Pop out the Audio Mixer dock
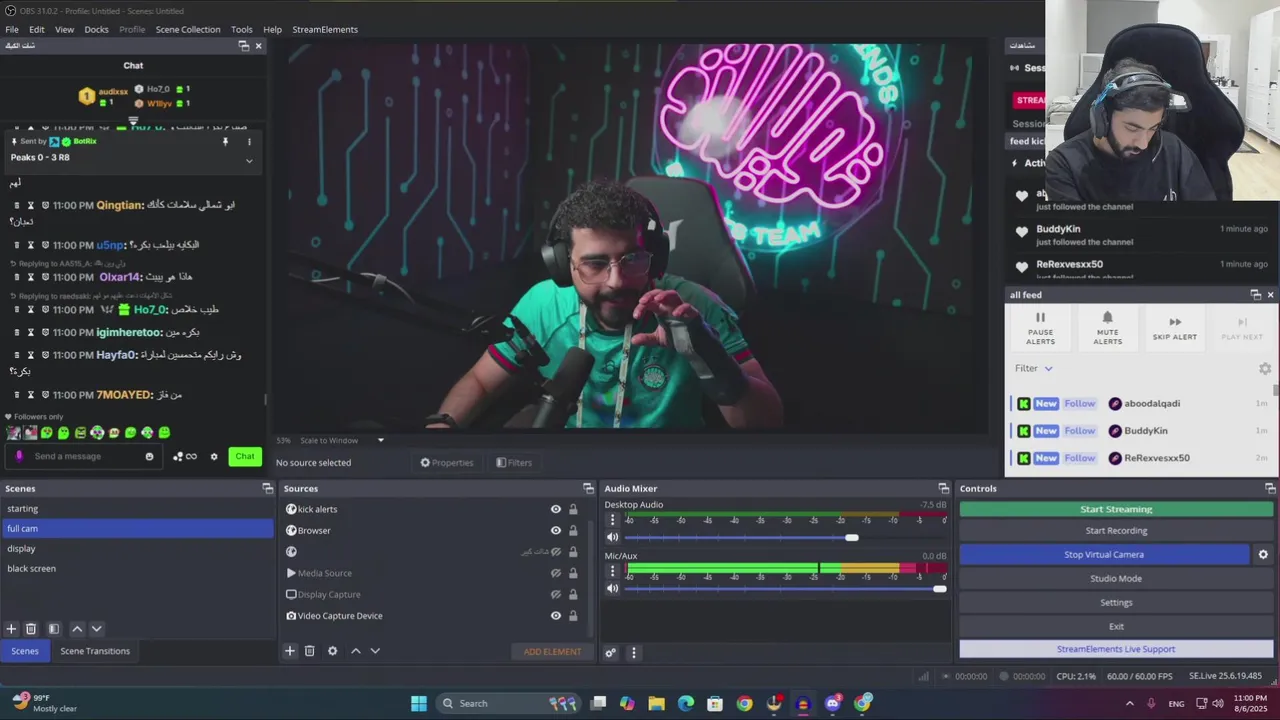This screenshot has width=1280, height=720. coord(943,488)
